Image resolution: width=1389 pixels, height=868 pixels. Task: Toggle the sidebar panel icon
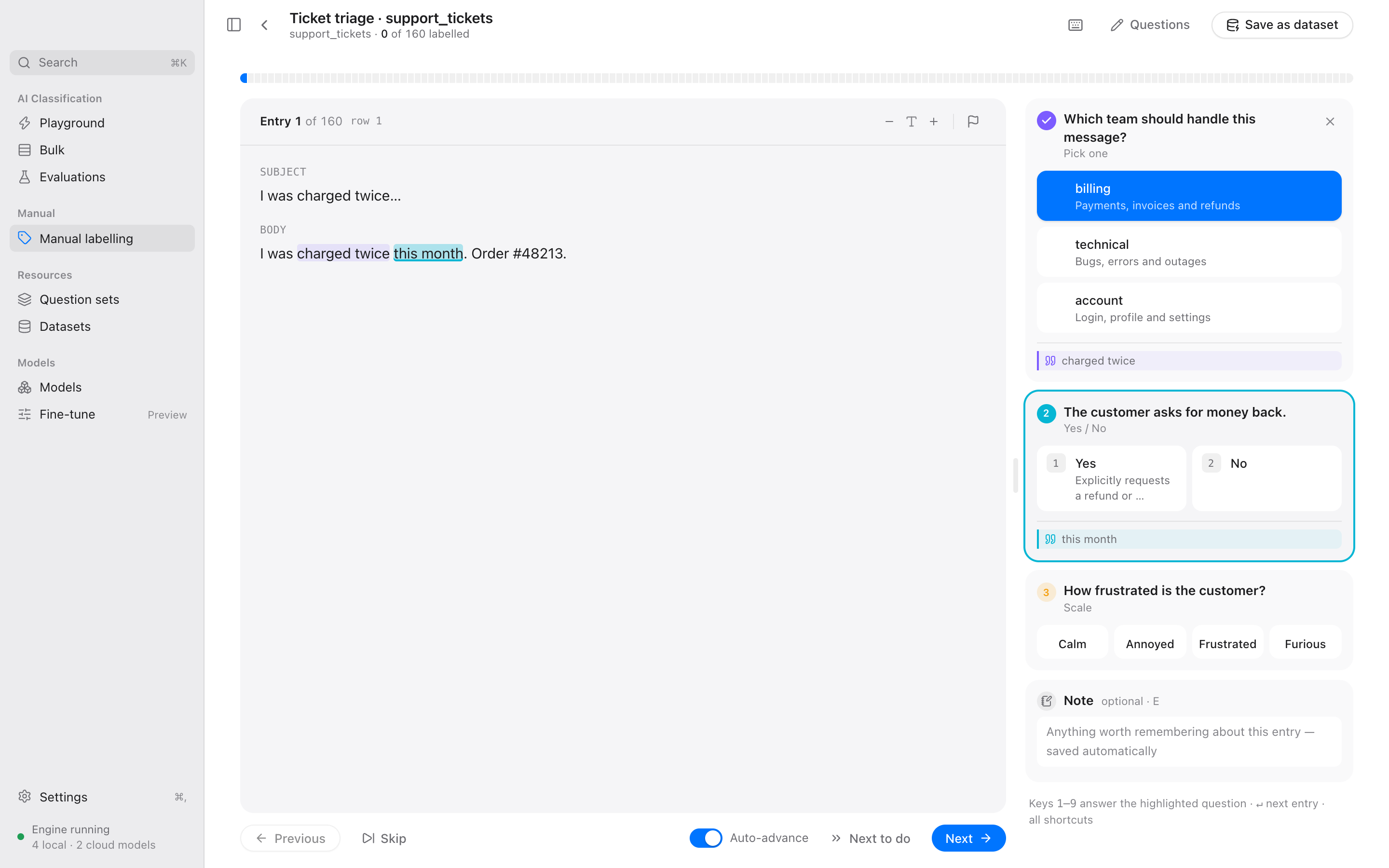(233, 25)
